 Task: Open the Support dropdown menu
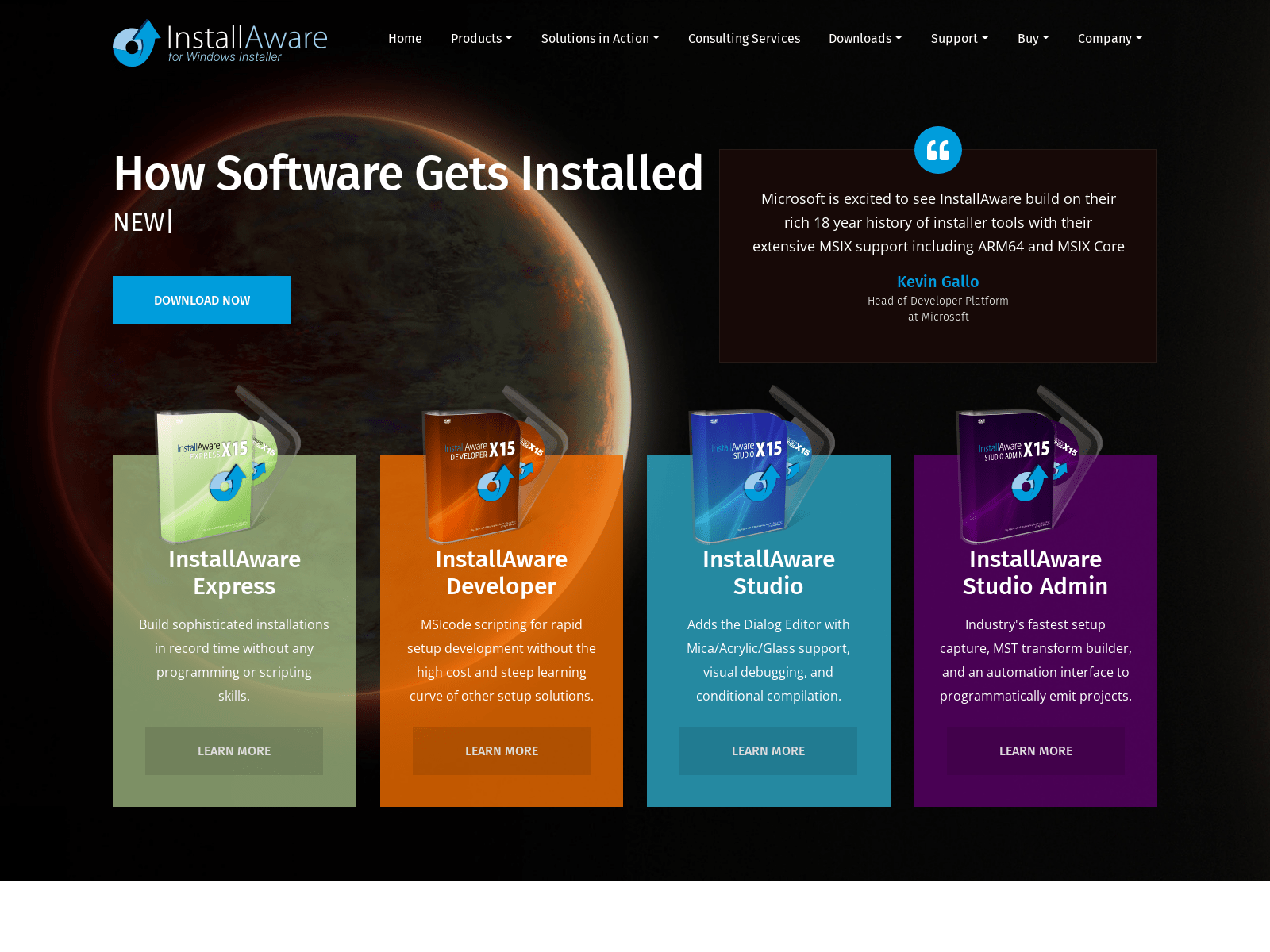[960, 38]
